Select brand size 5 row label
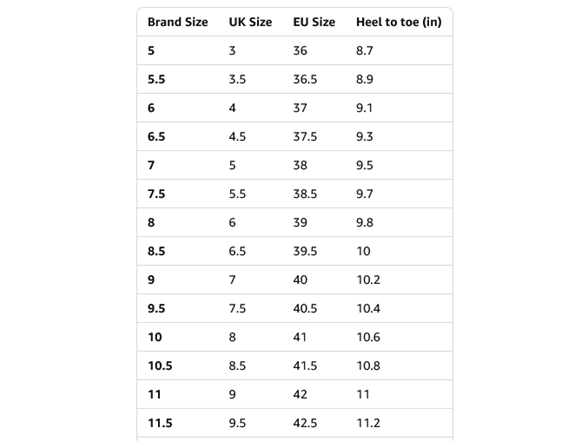The image size is (588, 441). click(x=151, y=51)
